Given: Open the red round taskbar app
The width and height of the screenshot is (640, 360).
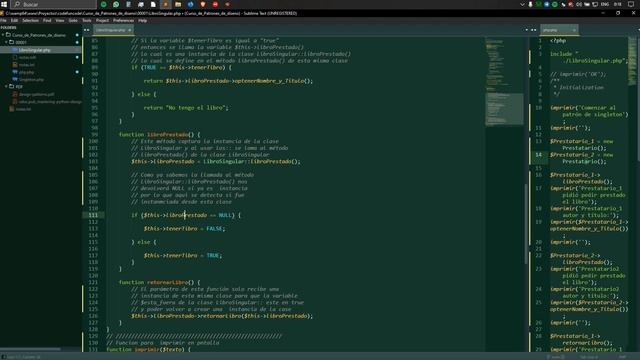Looking at the screenshot, I should (x=215, y=4).
